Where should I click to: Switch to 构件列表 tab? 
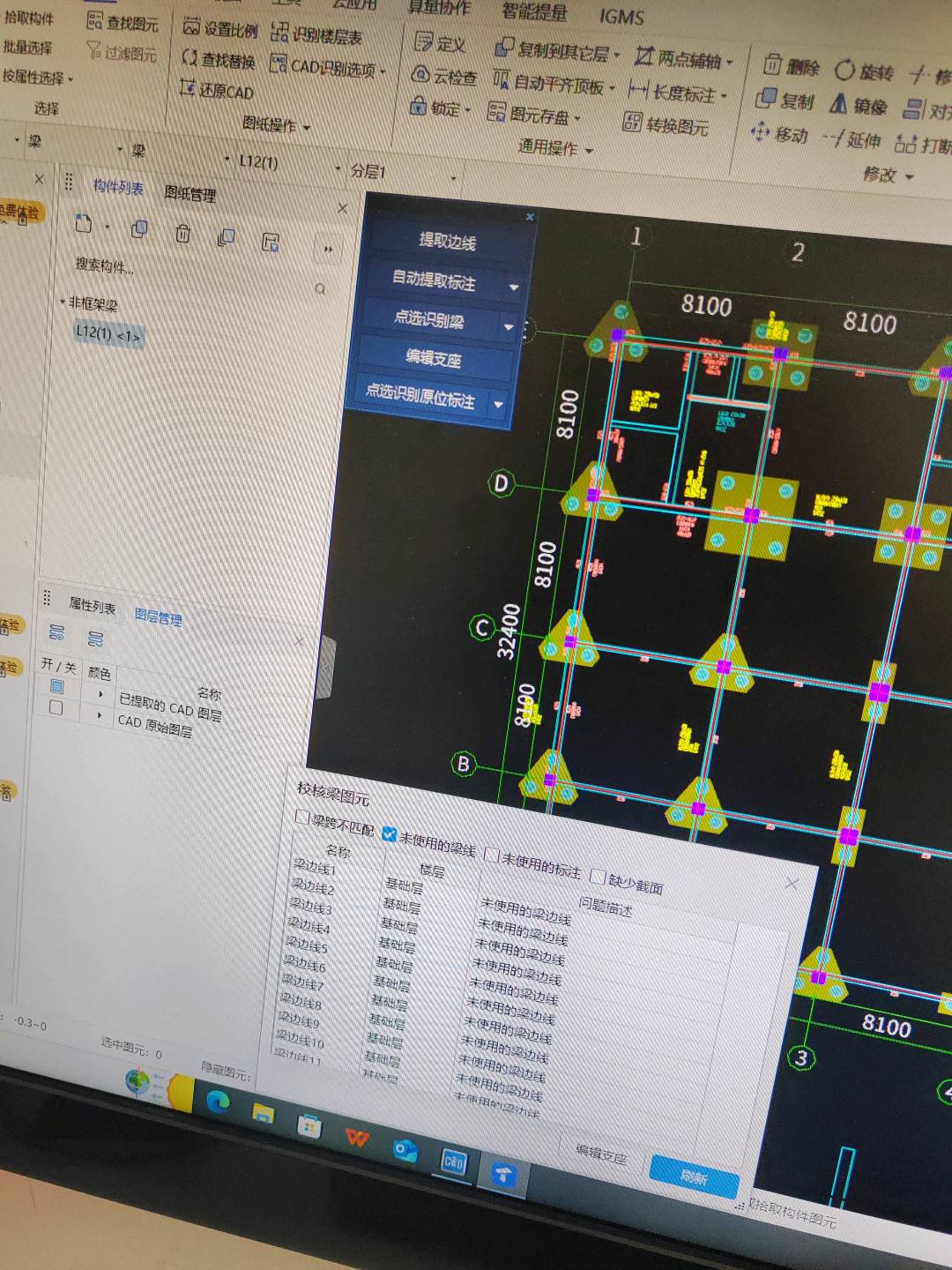click(x=118, y=187)
